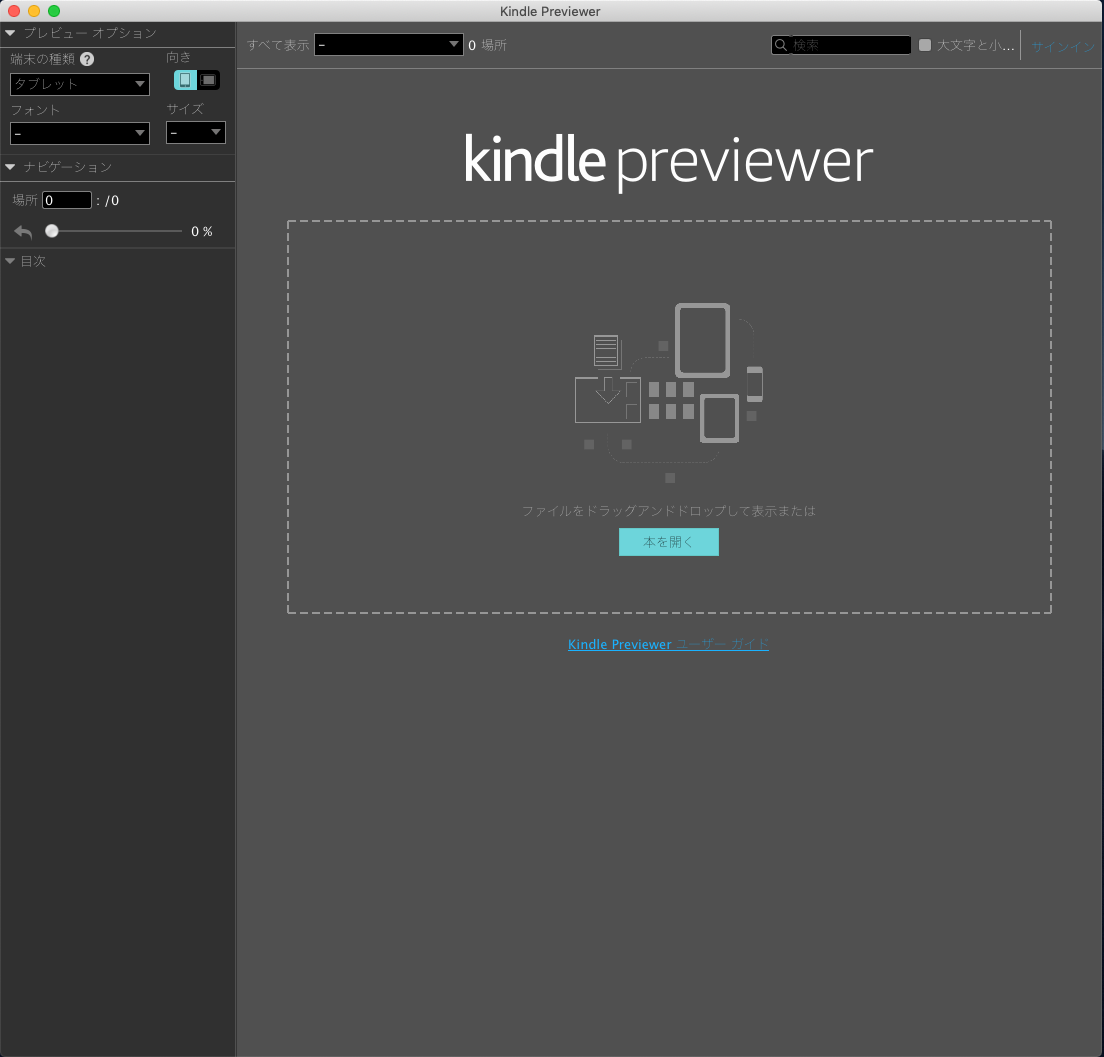The height and width of the screenshot is (1057, 1104).
Task: Select portrait orientation icon
Action: (185, 80)
